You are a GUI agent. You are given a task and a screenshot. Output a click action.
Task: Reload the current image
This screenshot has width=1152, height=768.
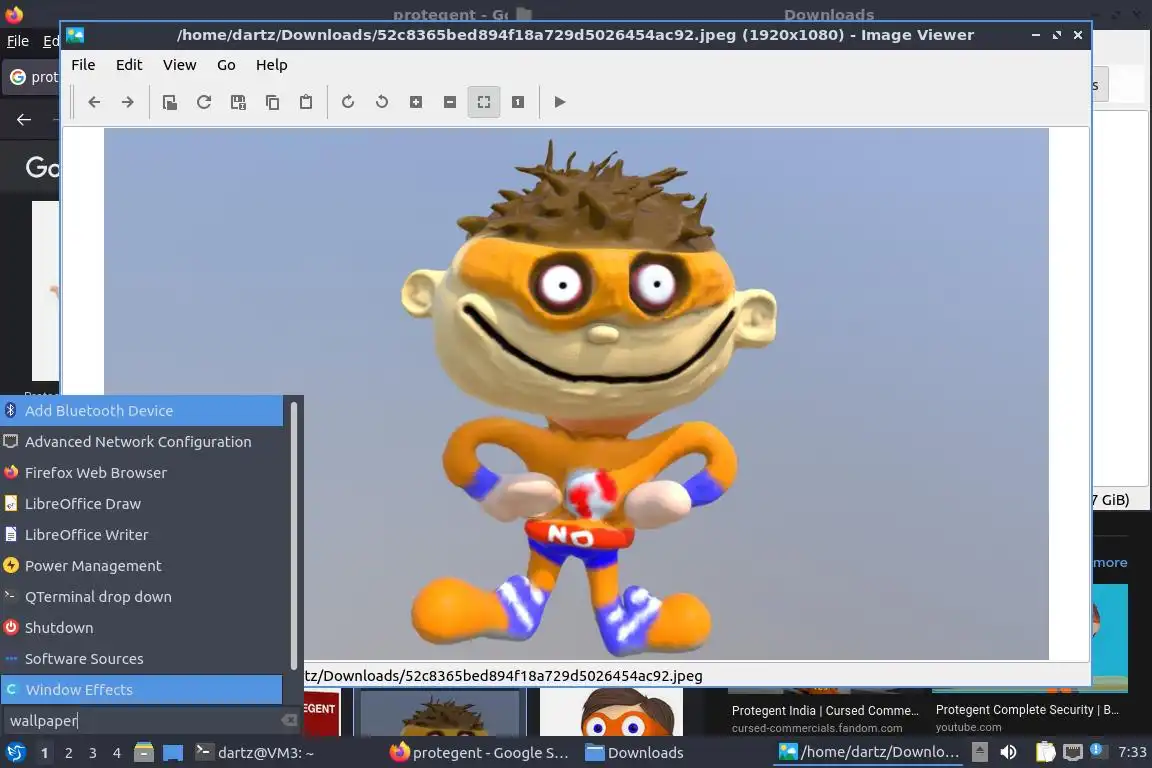204,102
